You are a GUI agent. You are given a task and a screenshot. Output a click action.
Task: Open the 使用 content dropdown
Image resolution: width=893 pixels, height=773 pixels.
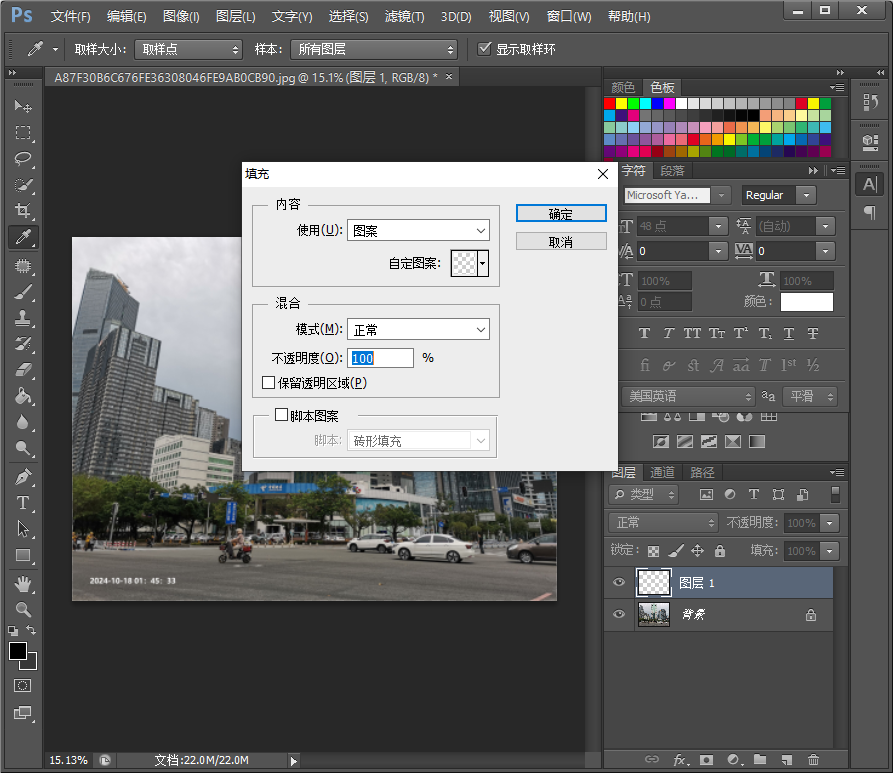[418, 231]
